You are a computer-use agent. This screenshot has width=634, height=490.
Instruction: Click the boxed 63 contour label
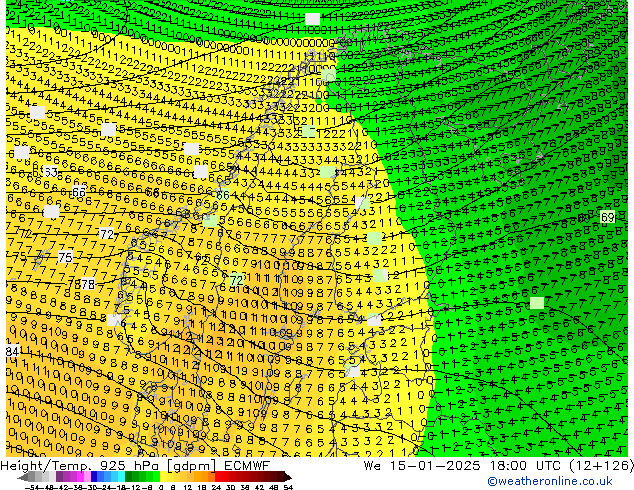tap(51, 172)
